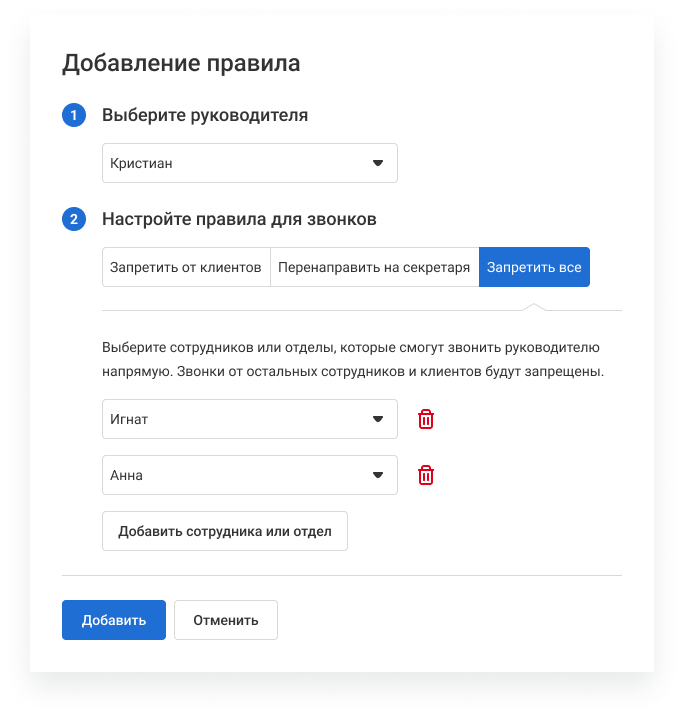This screenshot has width=684, height=717.
Task: Click the Настройте правила для звонков heading
Action: pos(239,219)
